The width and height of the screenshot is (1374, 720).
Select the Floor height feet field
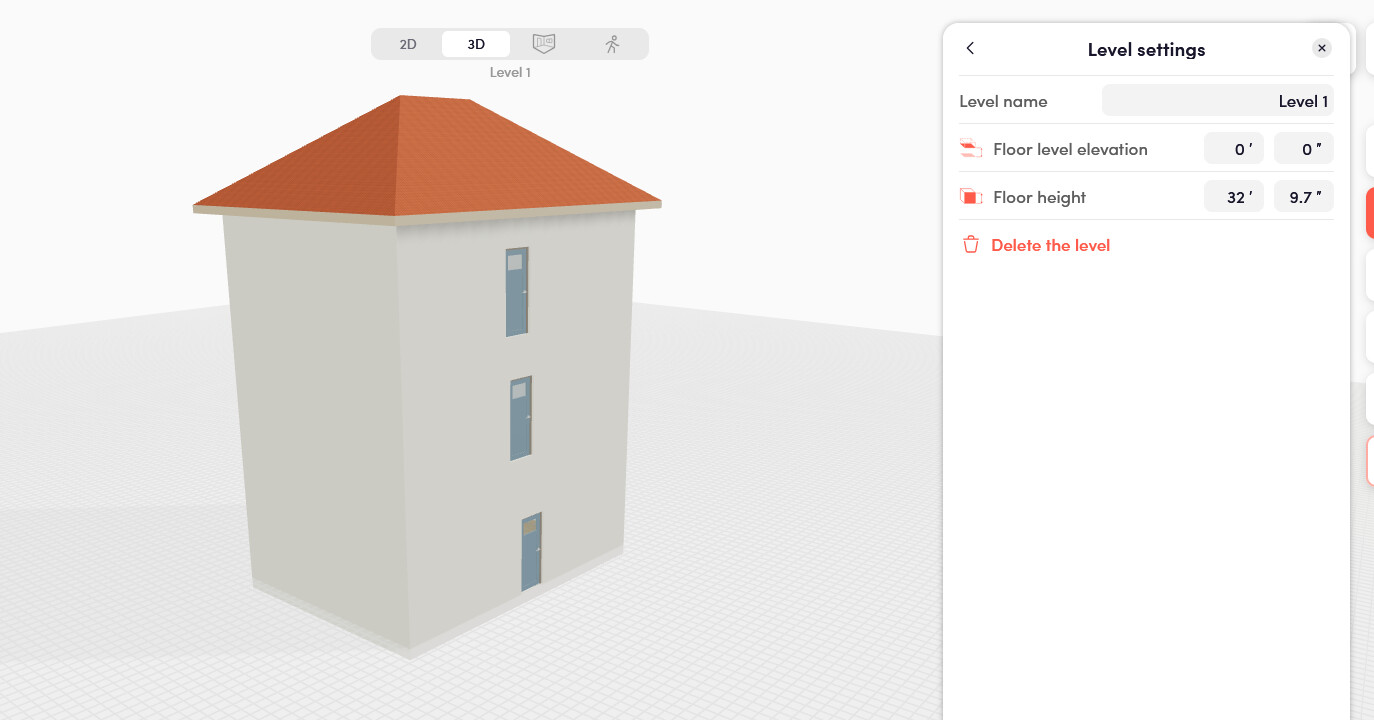pos(1233,197)
